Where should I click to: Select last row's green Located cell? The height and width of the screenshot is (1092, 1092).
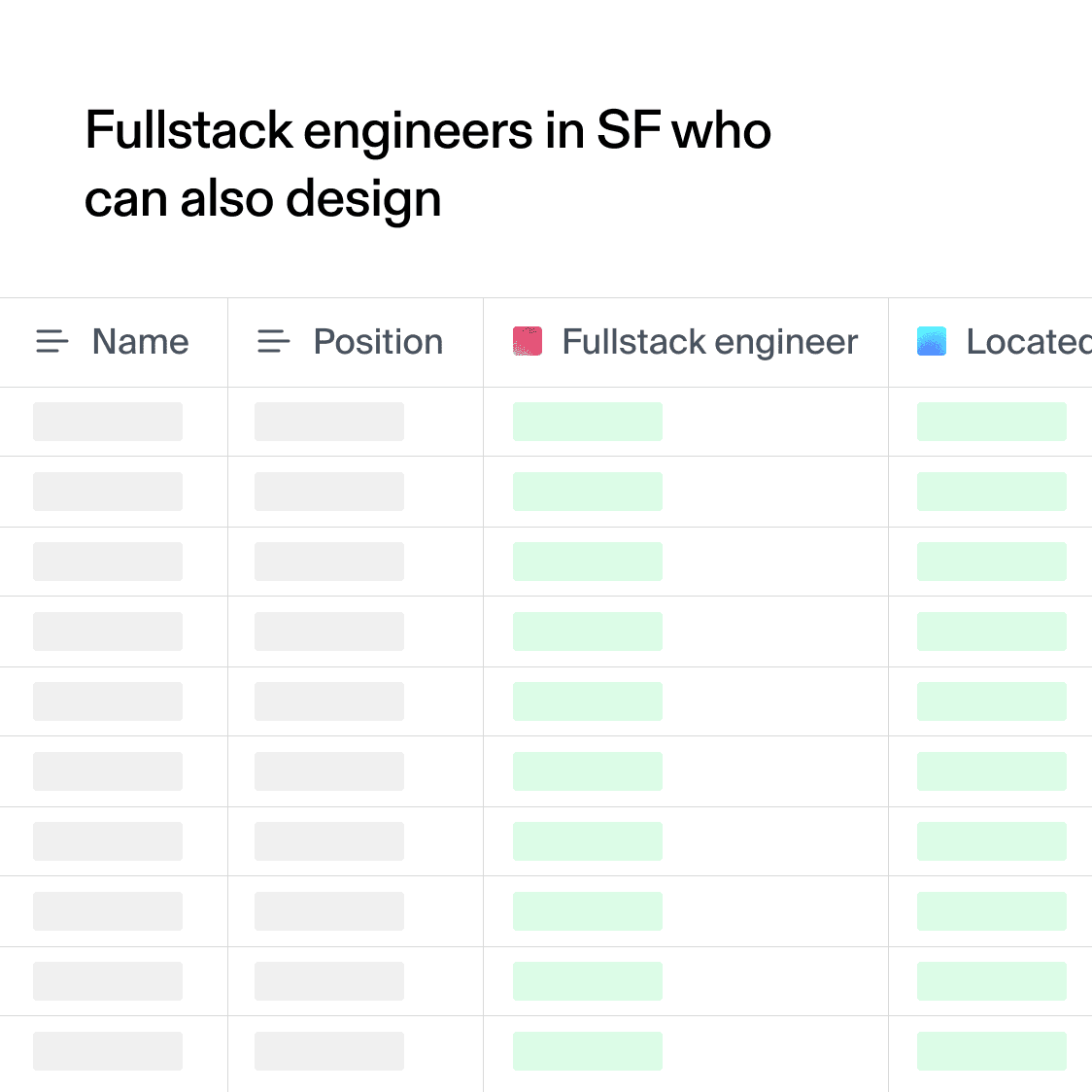coord(991,1051)
